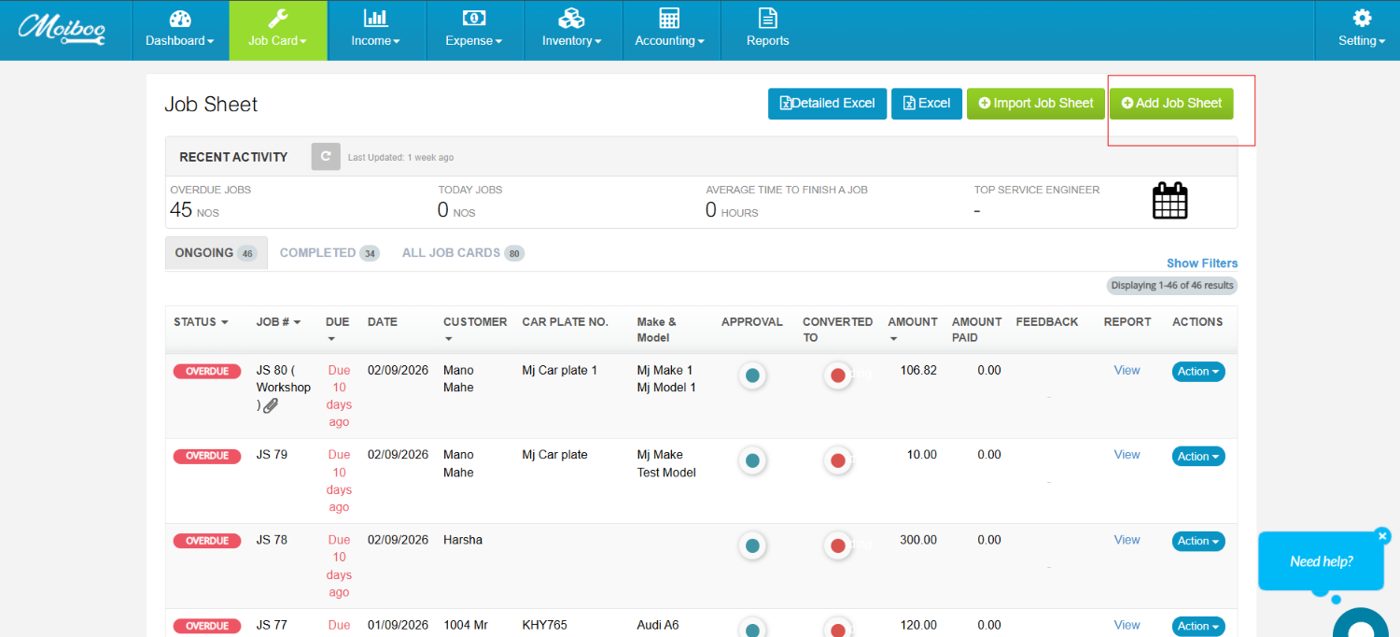Switch to the All Job Cards tab
Viewport: 1400px width, 637px height.
[463, 253]
